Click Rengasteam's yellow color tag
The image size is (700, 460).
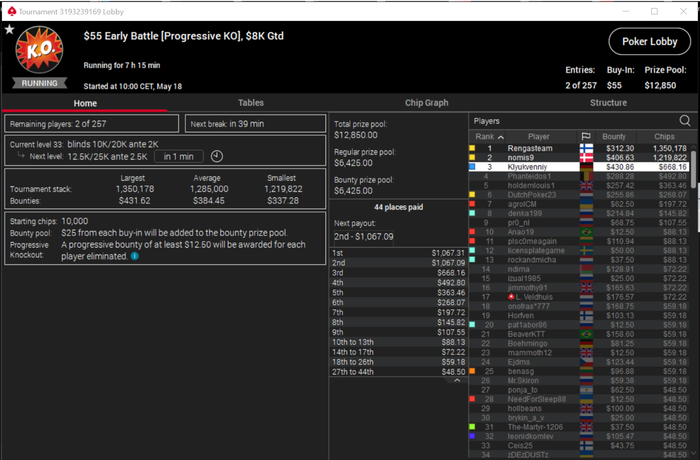[472, 148]
